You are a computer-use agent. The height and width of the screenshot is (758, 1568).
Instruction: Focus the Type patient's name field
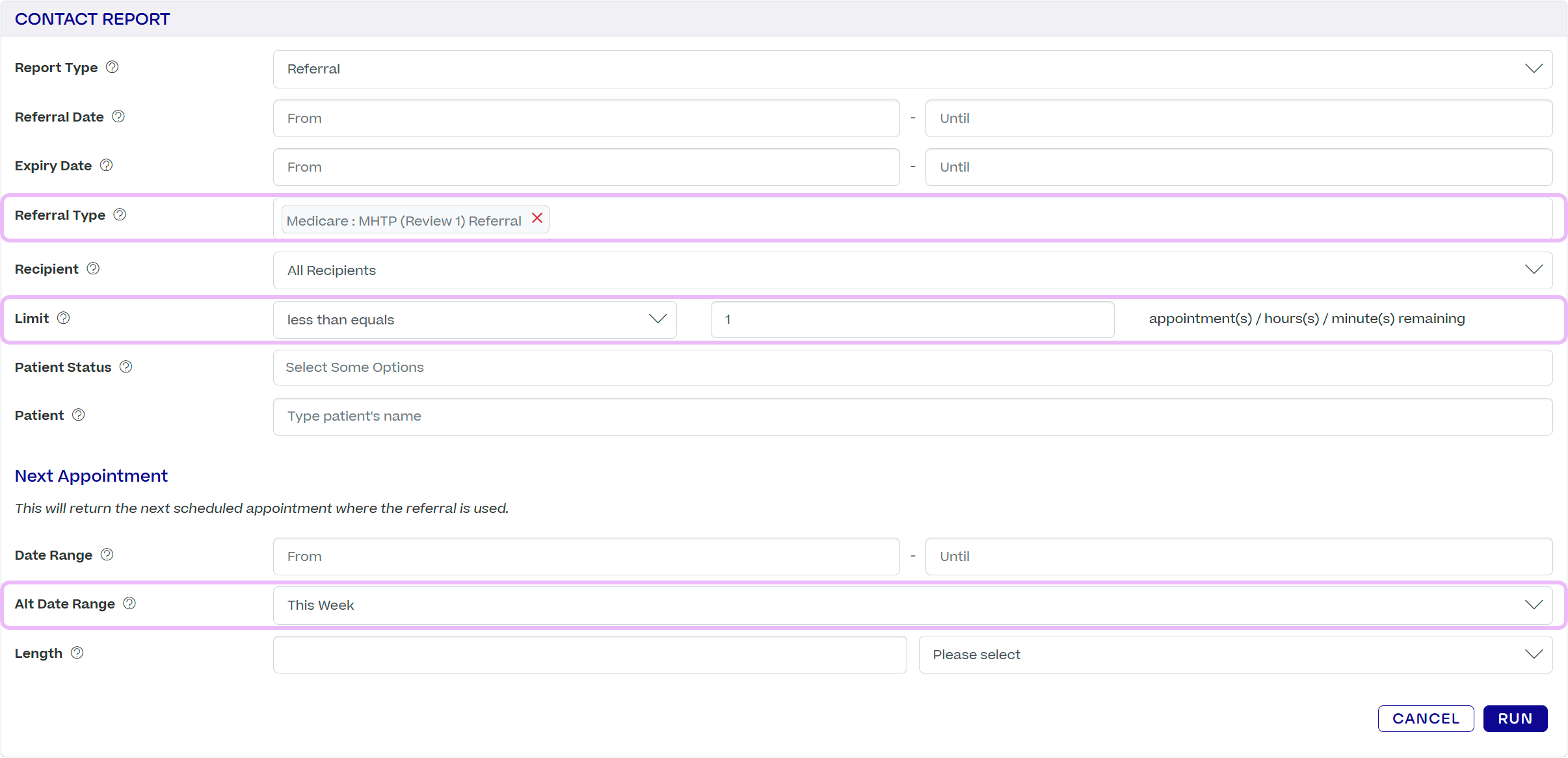click(912, 416)
